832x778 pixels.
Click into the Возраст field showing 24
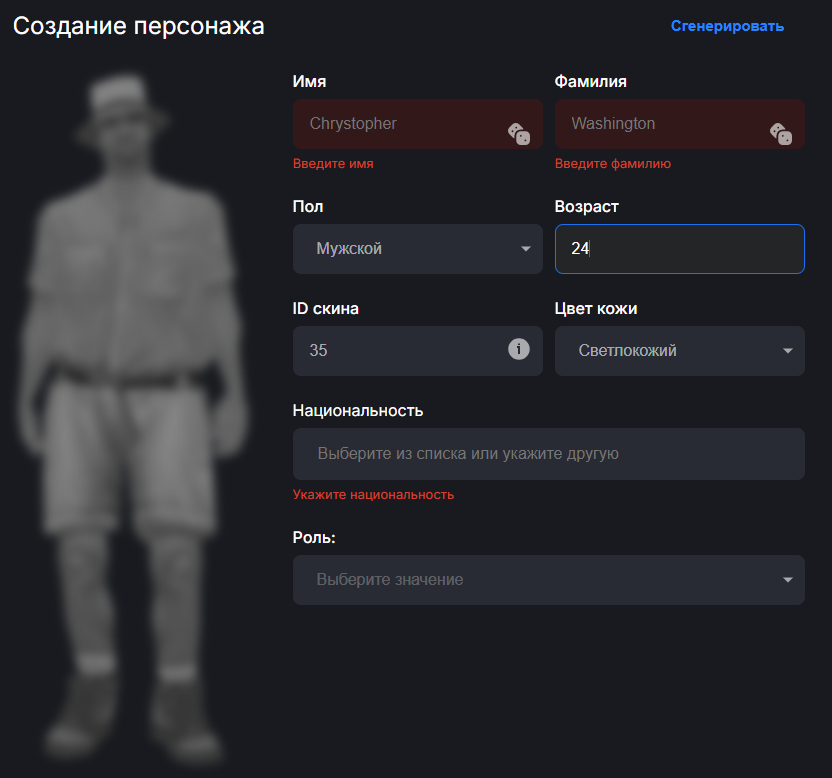(680, 249)
